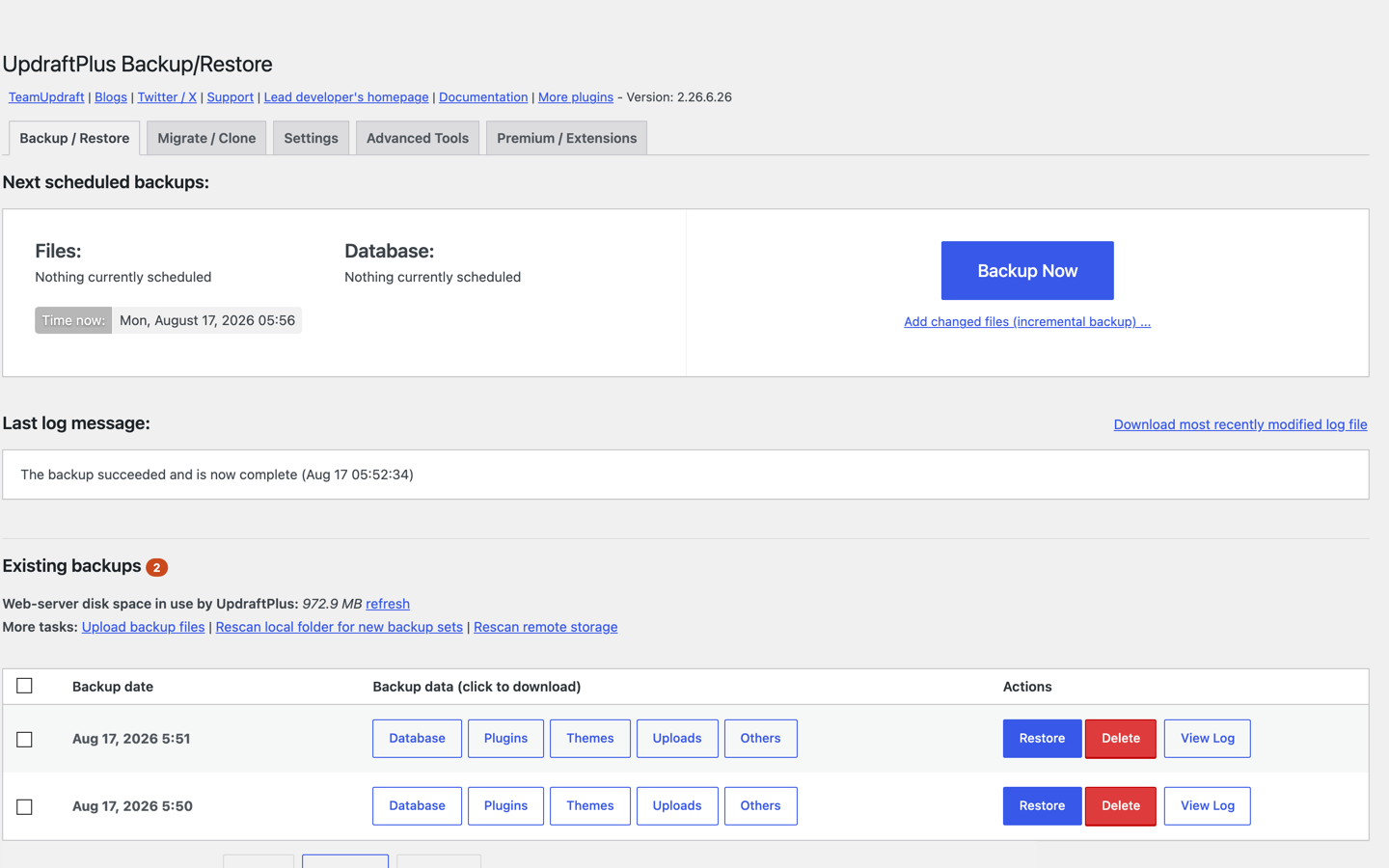Click the "UpdraftPlus Backup/Restore" page title
The width and height of the screenshot is (1389, 868).
[138, 64]
